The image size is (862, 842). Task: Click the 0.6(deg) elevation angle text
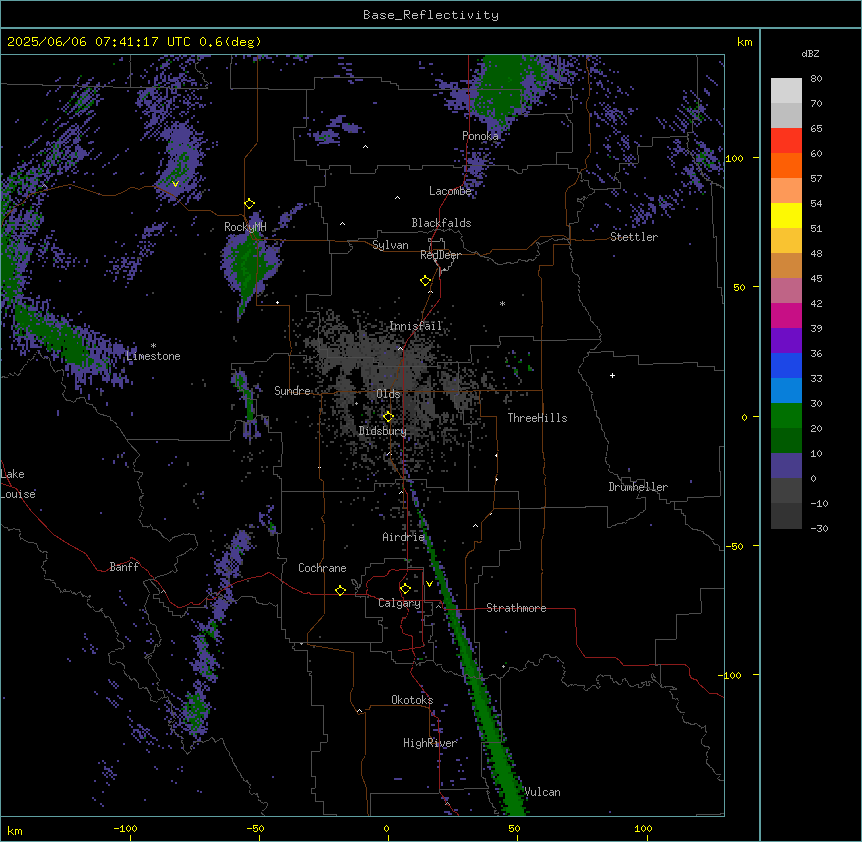tap(230, 42)
